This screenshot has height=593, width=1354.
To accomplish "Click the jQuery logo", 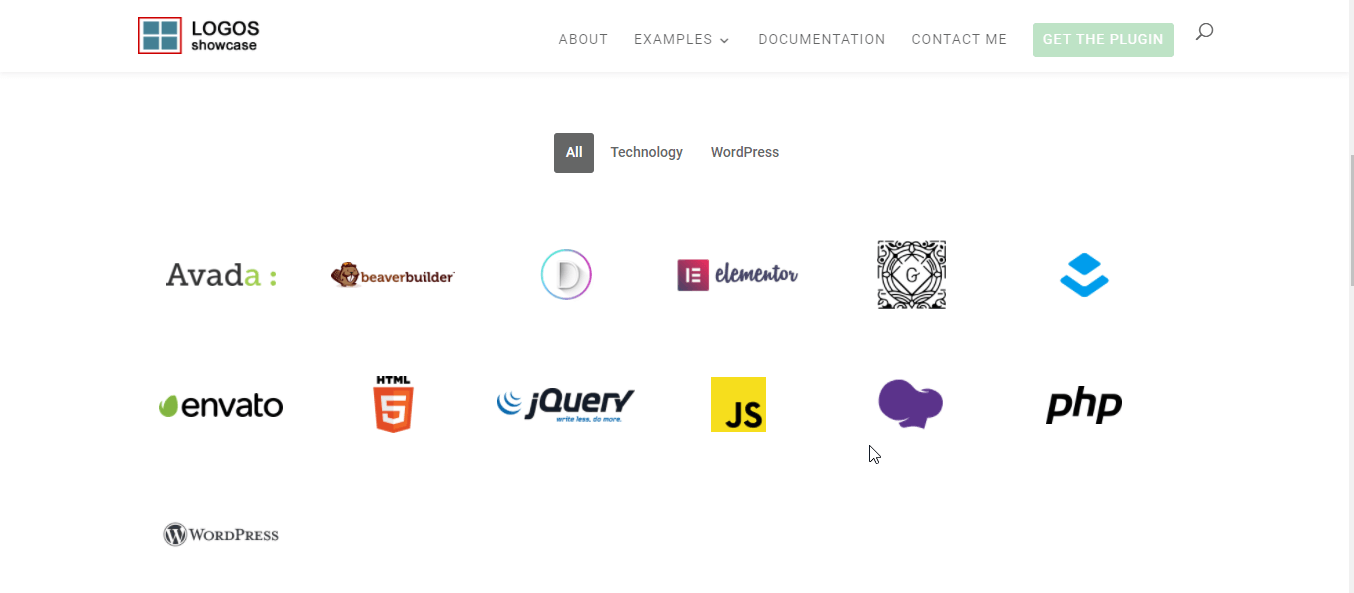I will [565, 404].
